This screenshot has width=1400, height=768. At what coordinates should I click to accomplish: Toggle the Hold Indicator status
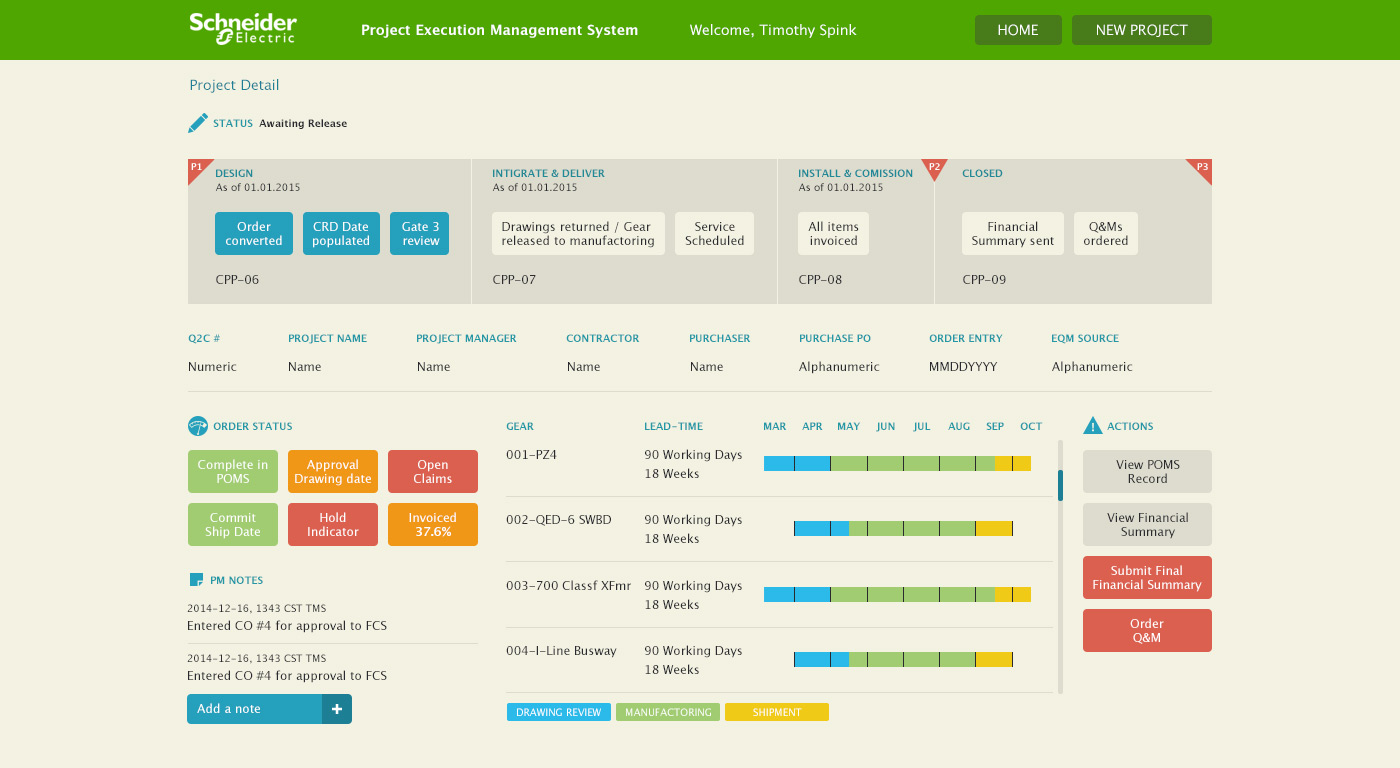(x=332, y=524)
